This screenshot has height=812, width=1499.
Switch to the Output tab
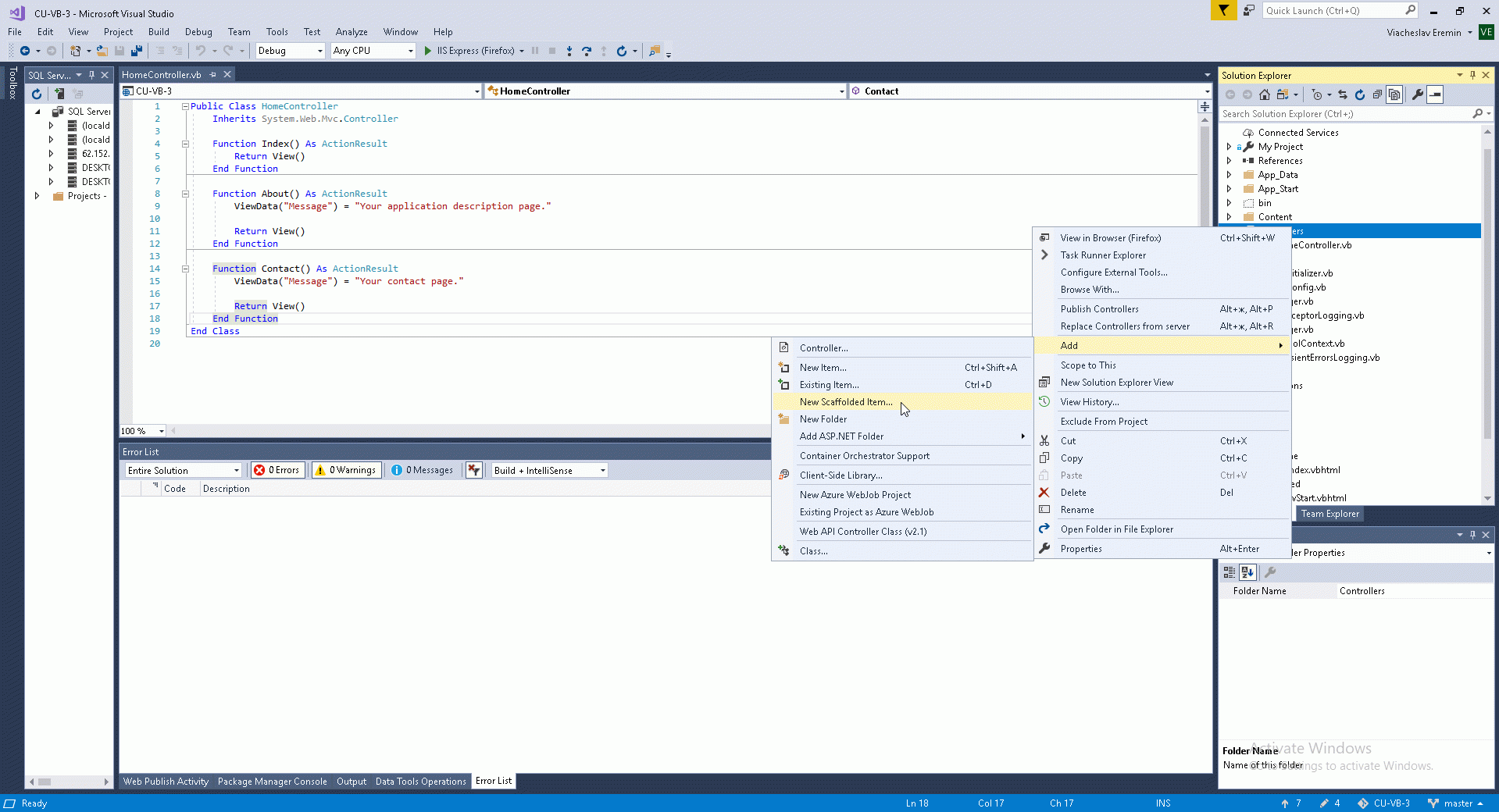352,782
